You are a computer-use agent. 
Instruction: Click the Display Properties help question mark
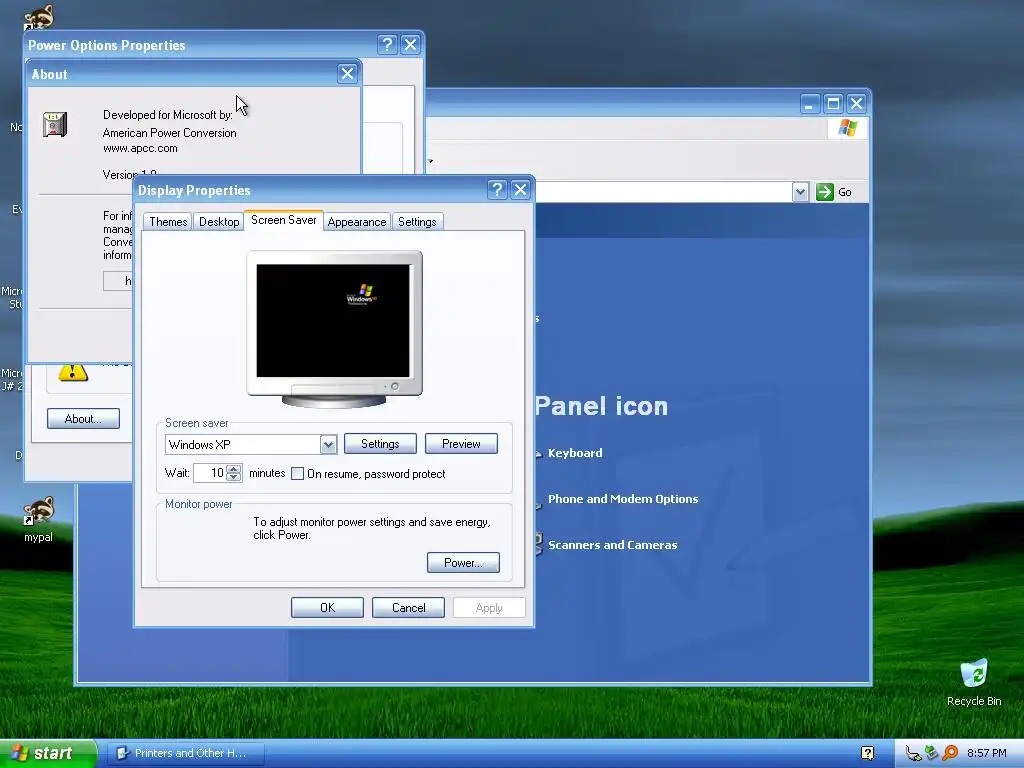point(497,190)
